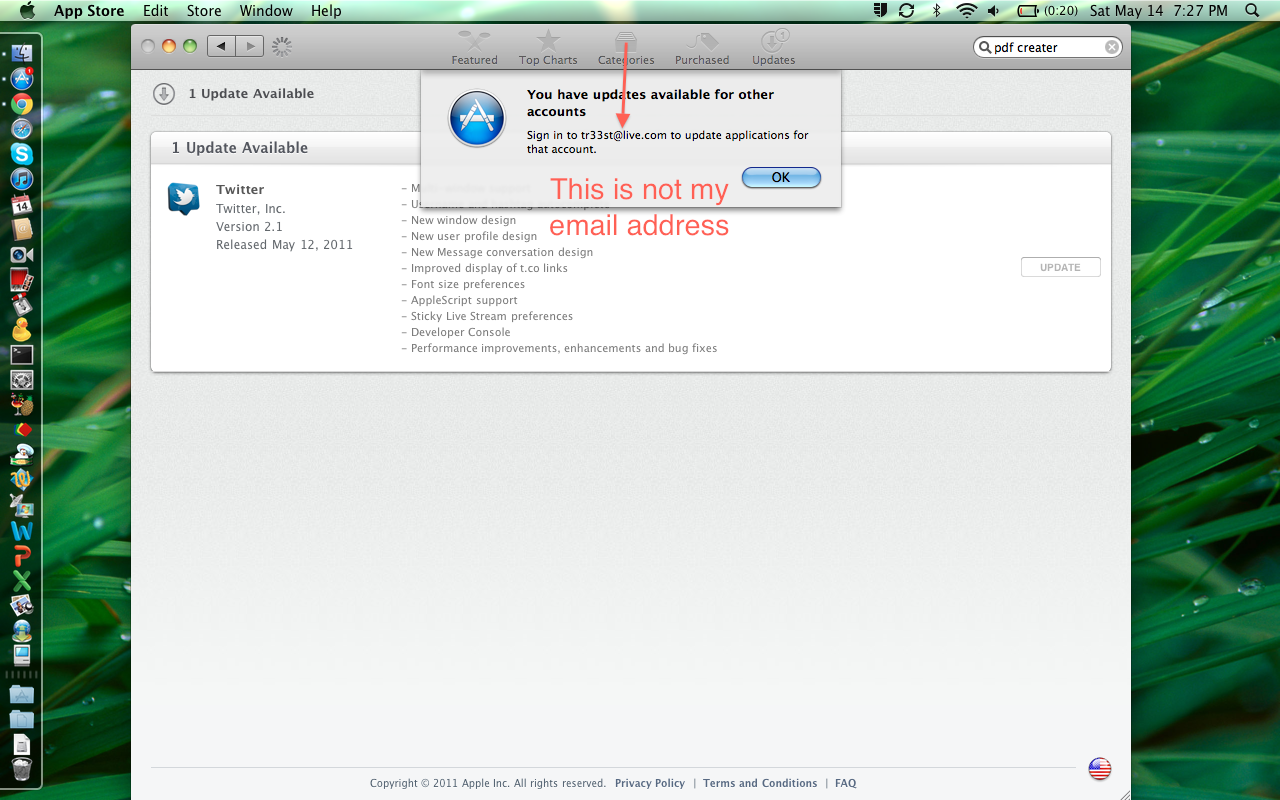Open the Terms and Conditions link

point(760,783)
